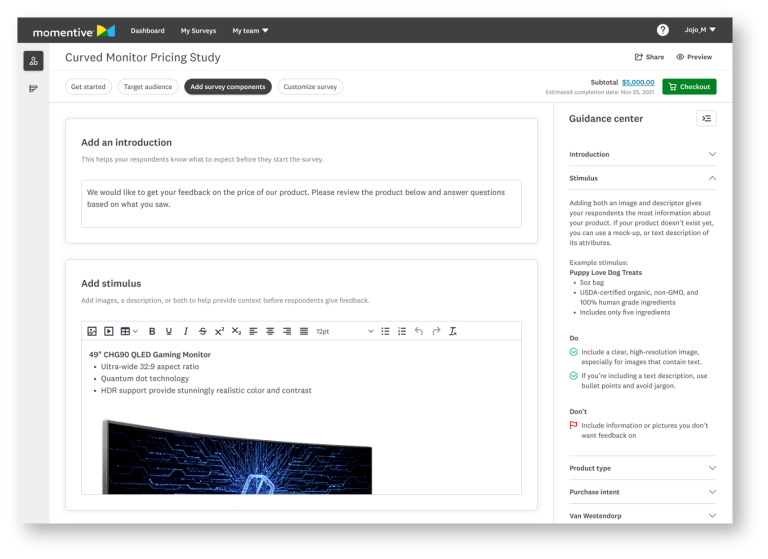This screenshot has height=559, width=768.
Task: Switch to the Target audience step
Action: (x=148, y=87)
